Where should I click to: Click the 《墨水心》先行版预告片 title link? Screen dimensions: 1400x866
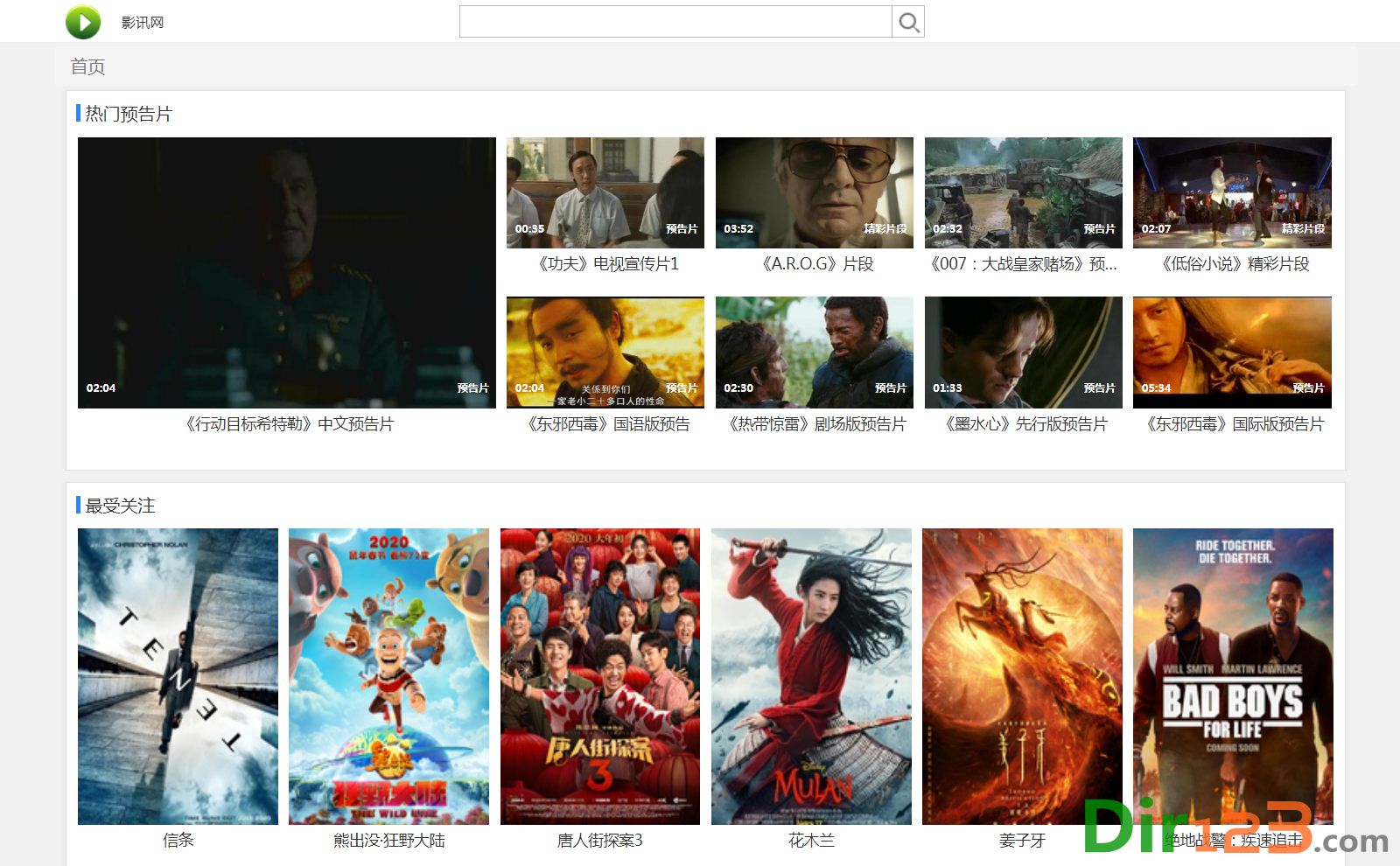click(1025, 424)
